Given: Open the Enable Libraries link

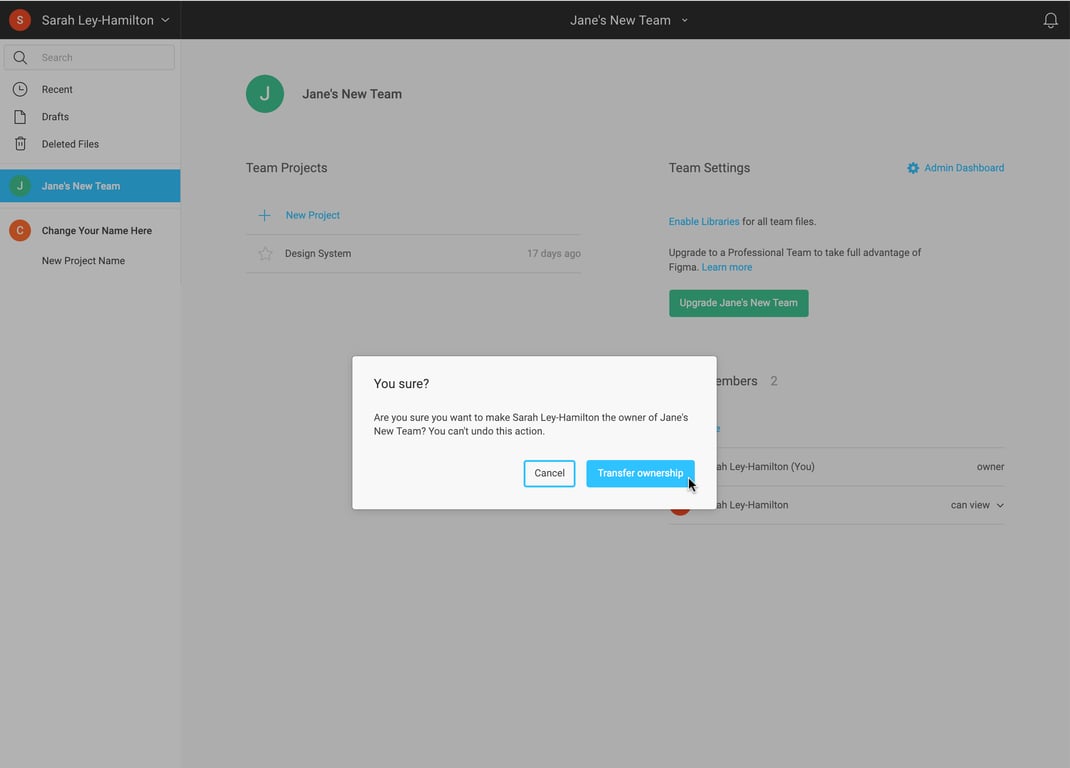Looking at the screenshot, I should (704, 222).
